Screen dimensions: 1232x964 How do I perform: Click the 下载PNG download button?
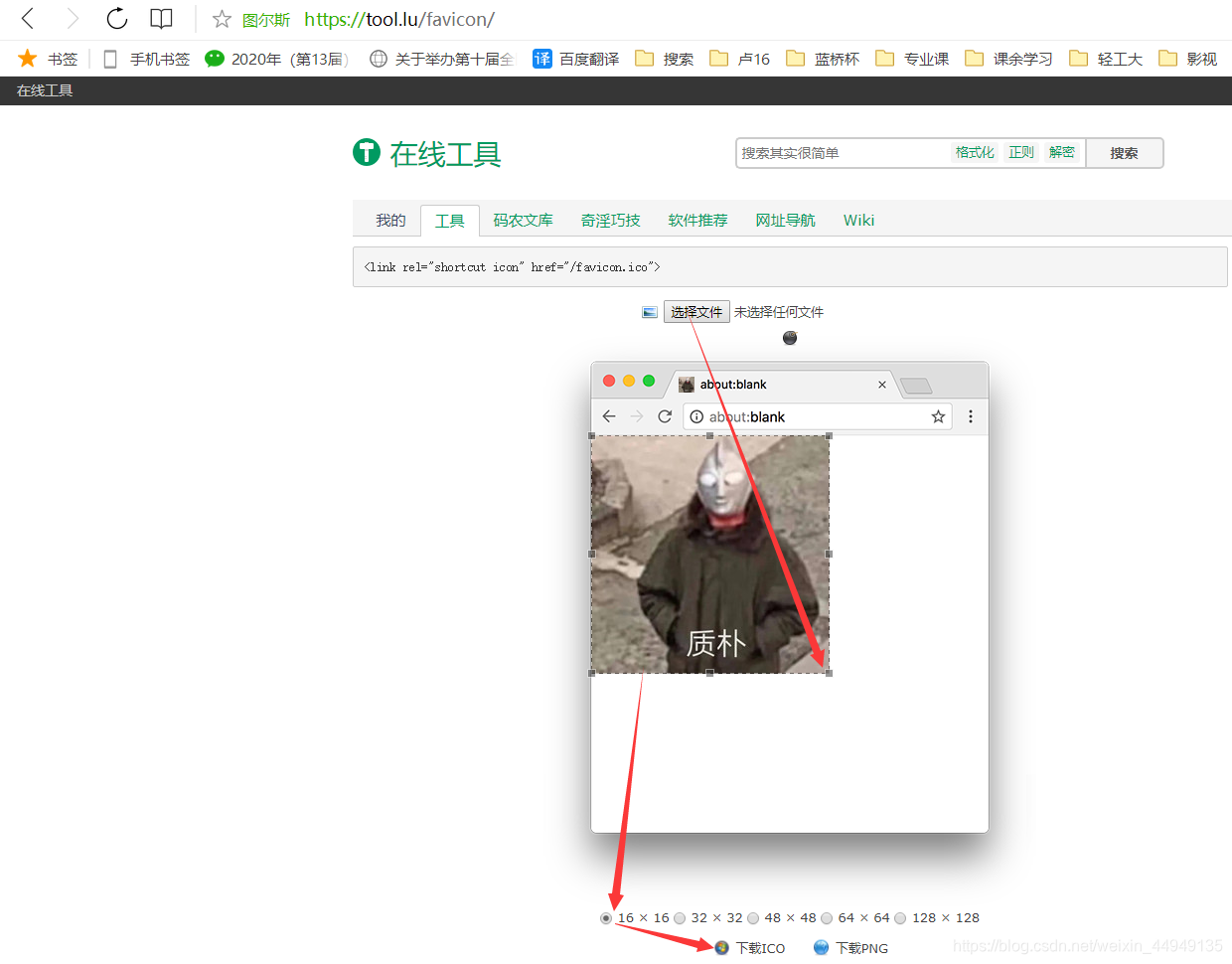[851, 948]
